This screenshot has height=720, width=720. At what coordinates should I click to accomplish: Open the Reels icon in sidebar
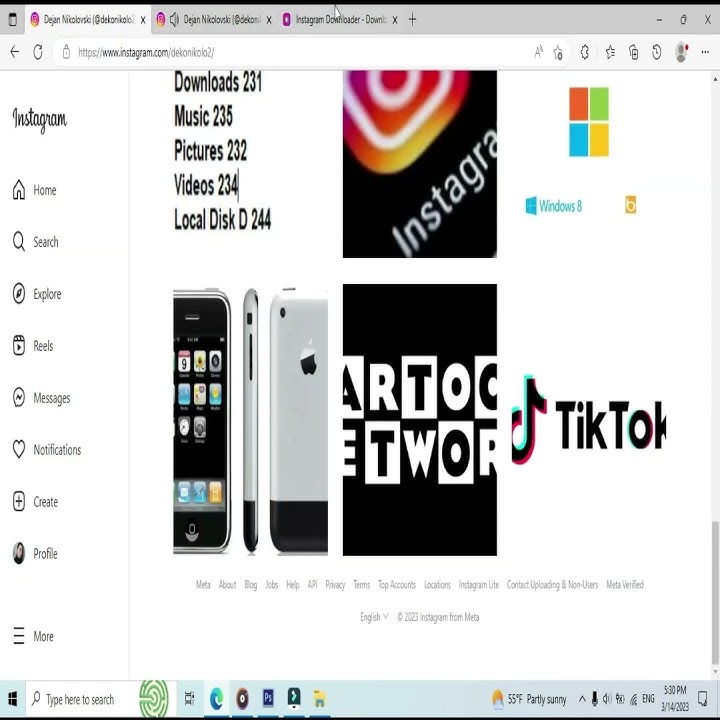click(19, 345)
